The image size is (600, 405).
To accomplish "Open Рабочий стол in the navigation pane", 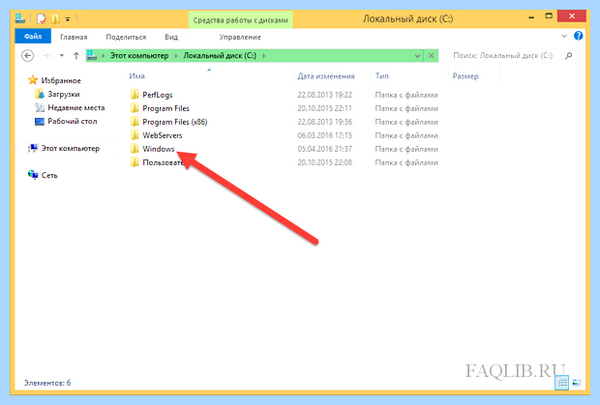I will pyautogui.click(x=72, y=121).
